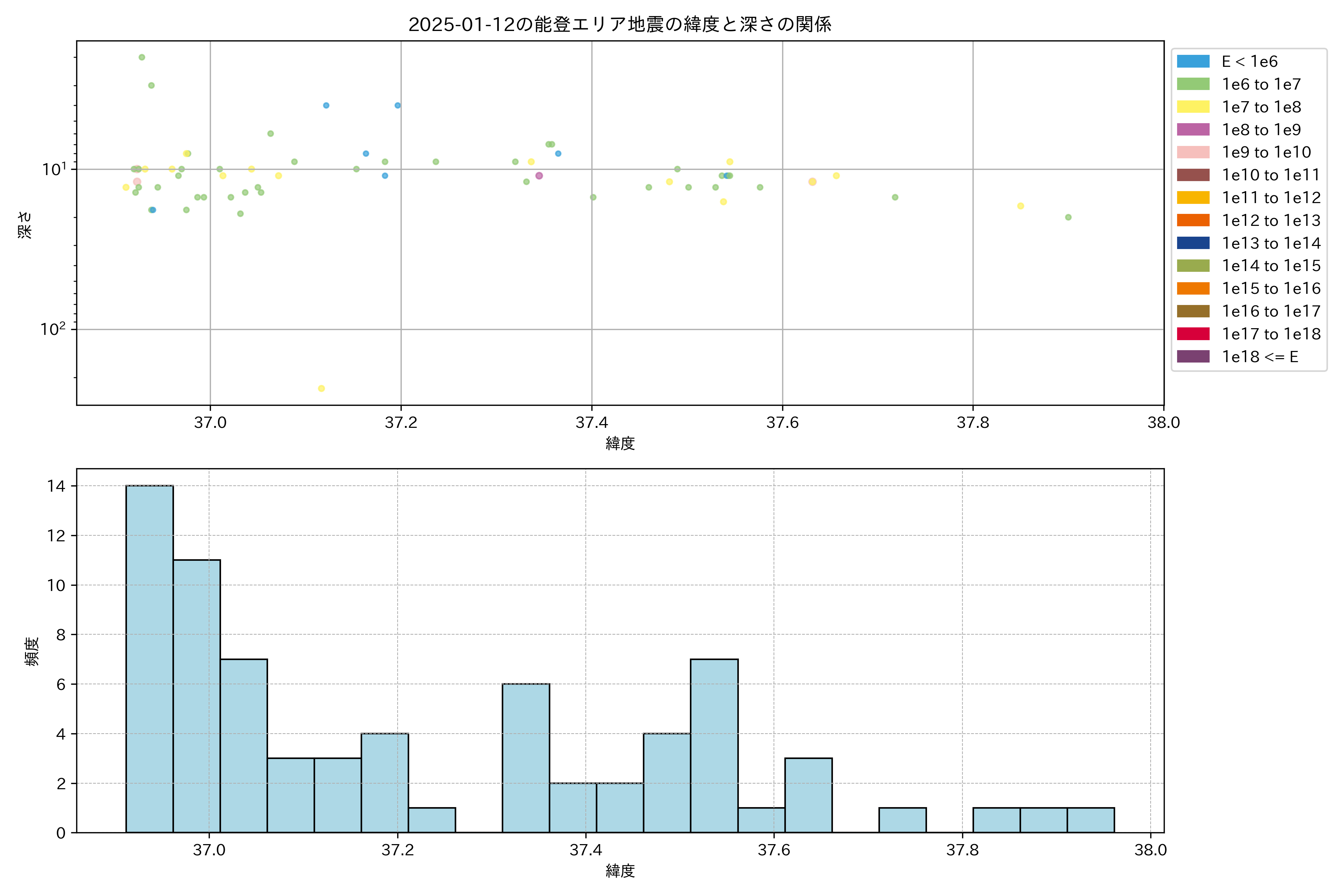The width and height of the screenshot is (1344, 896).
Task: Click the '1e18 <= E' legend swatch
Action: click(1192, 357)
